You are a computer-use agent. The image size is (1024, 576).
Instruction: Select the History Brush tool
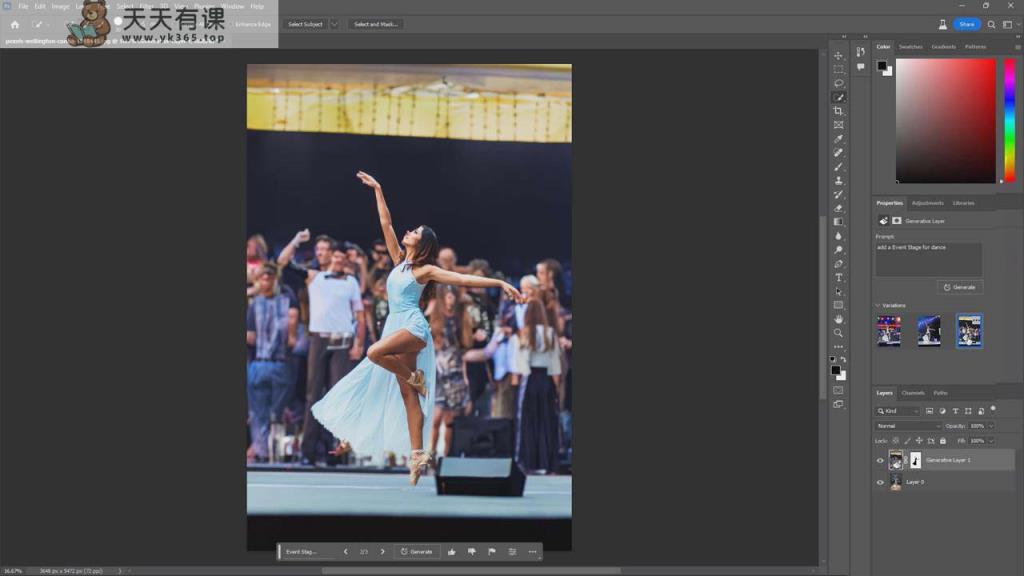(x=839, y=195)
